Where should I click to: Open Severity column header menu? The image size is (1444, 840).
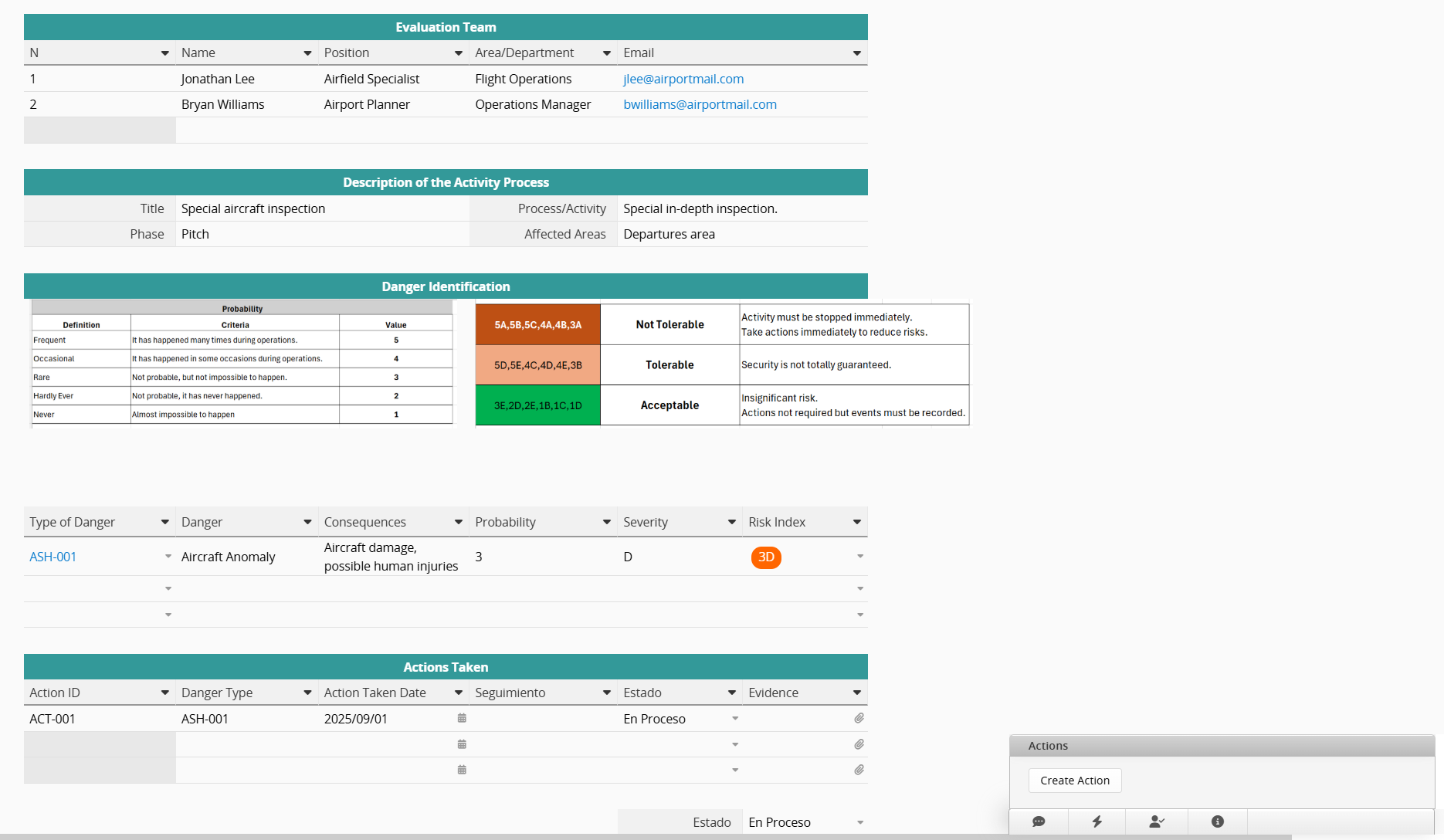[731, 523]
